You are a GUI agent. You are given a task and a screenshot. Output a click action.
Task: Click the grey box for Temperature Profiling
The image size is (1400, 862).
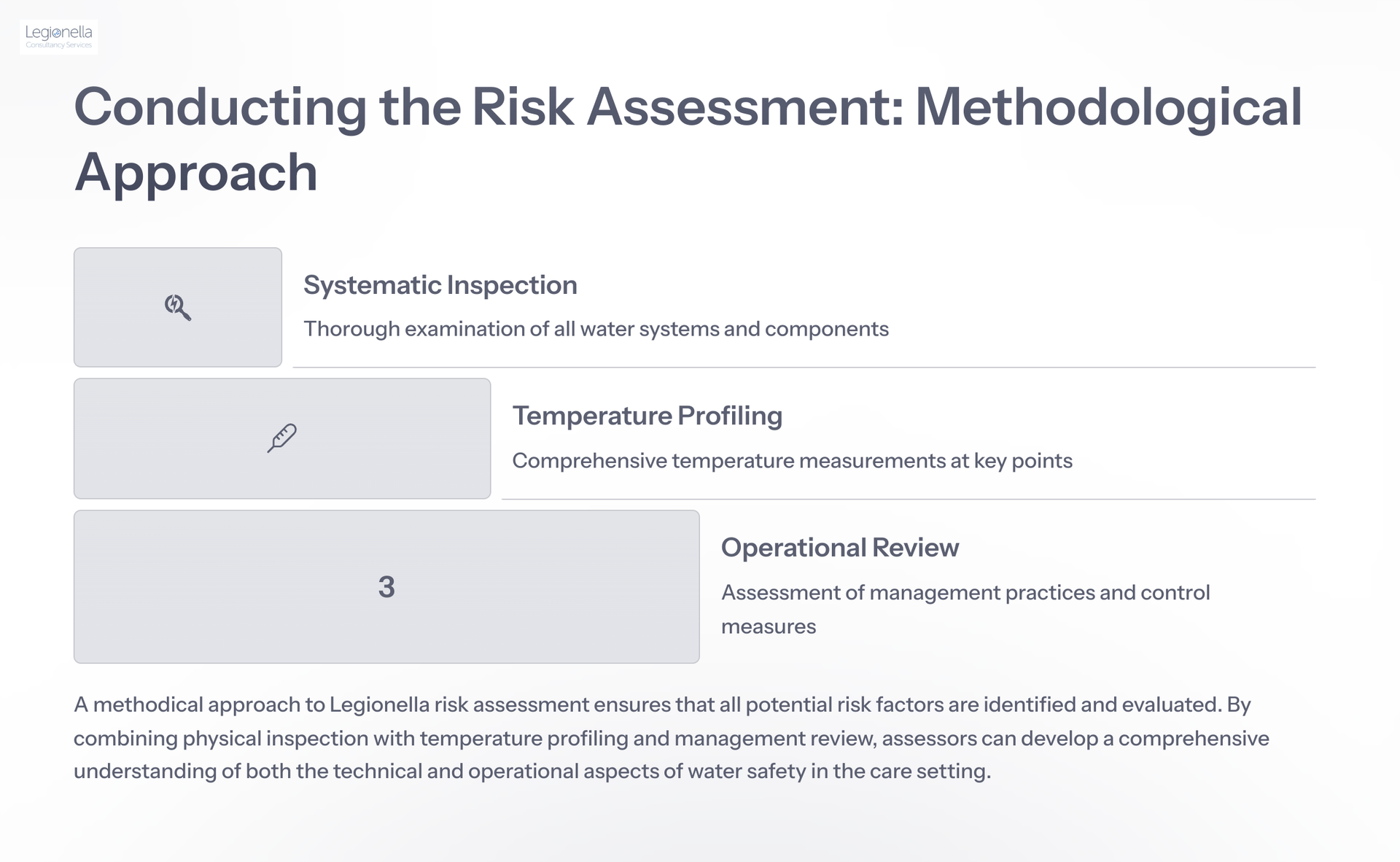(282, 438)
